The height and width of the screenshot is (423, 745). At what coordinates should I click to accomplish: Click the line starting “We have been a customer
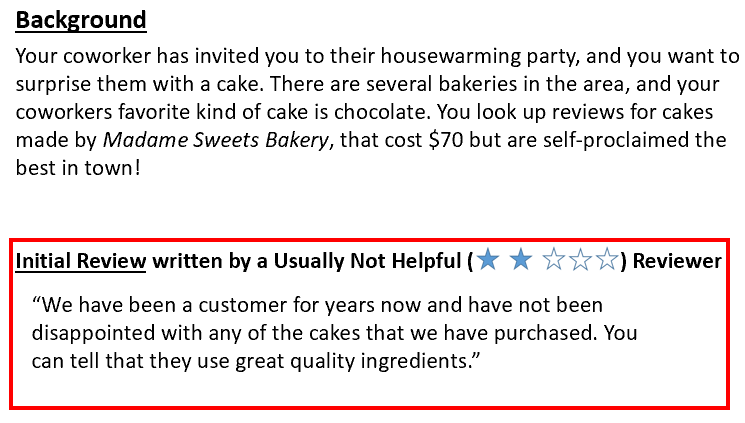(317, 304)
